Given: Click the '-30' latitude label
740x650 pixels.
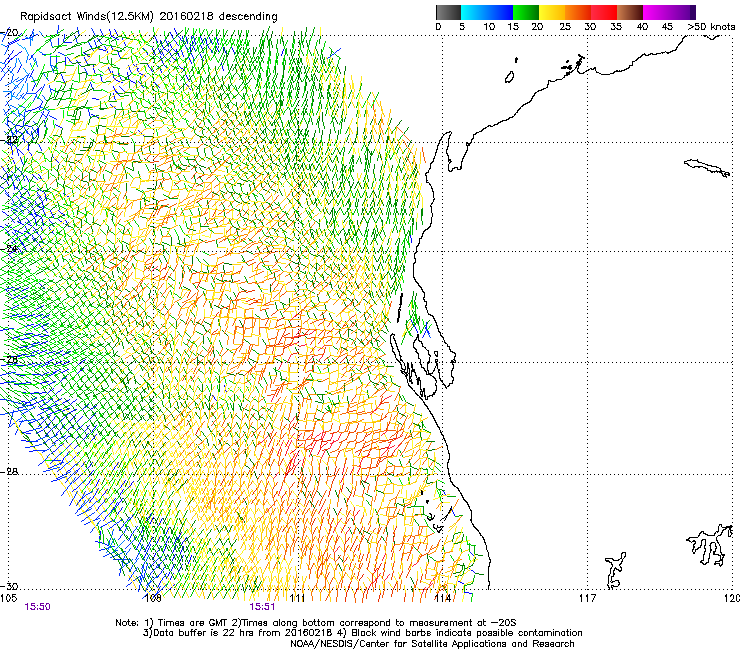Looking at the screenshot, I should pyautogui.click(x=10, y=586).
